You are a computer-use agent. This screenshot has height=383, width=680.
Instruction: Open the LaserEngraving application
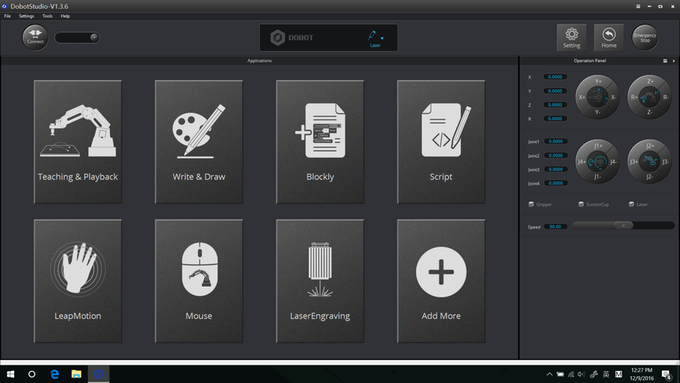[320, 281]
